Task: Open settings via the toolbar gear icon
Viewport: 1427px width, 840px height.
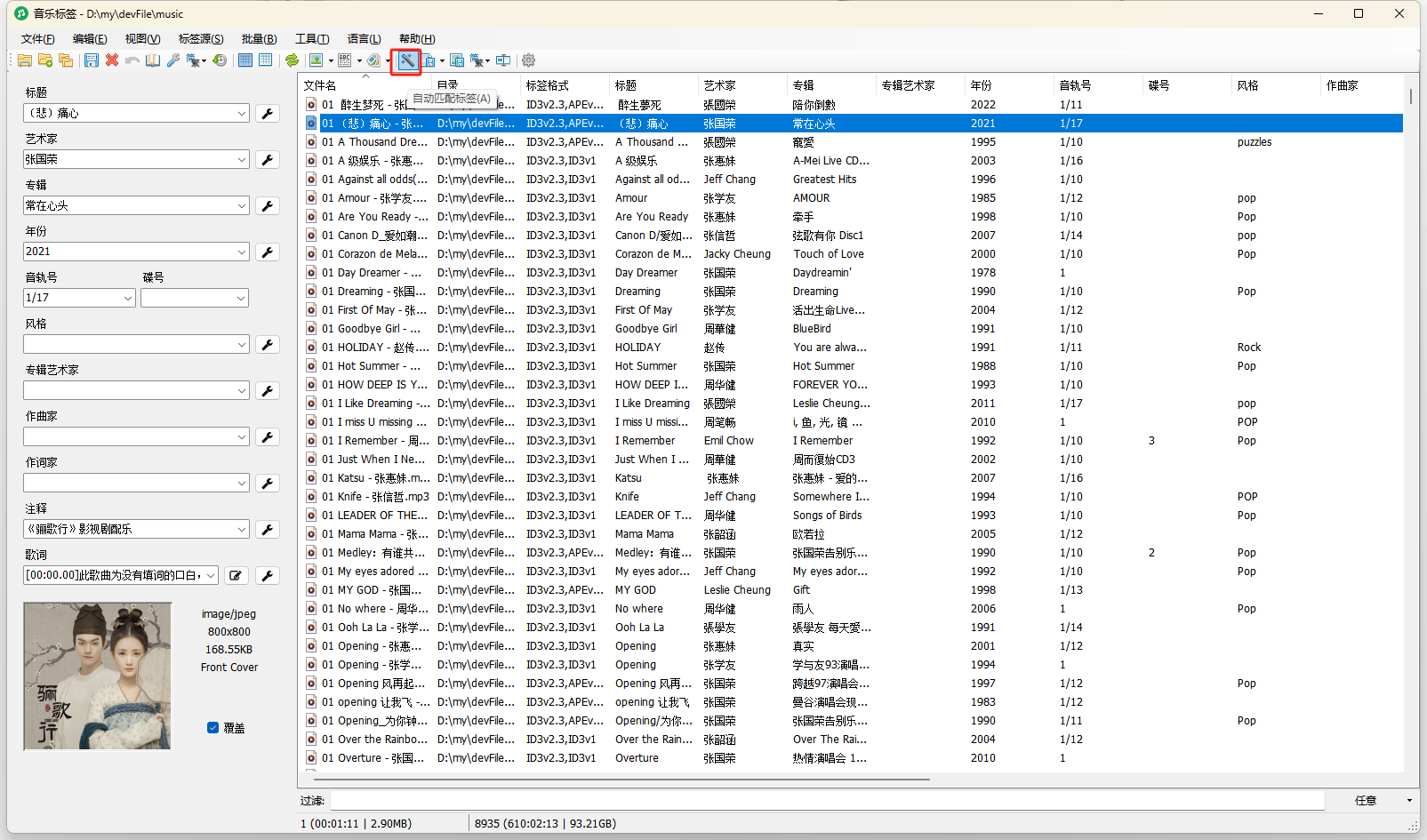Action: point(528,60)
